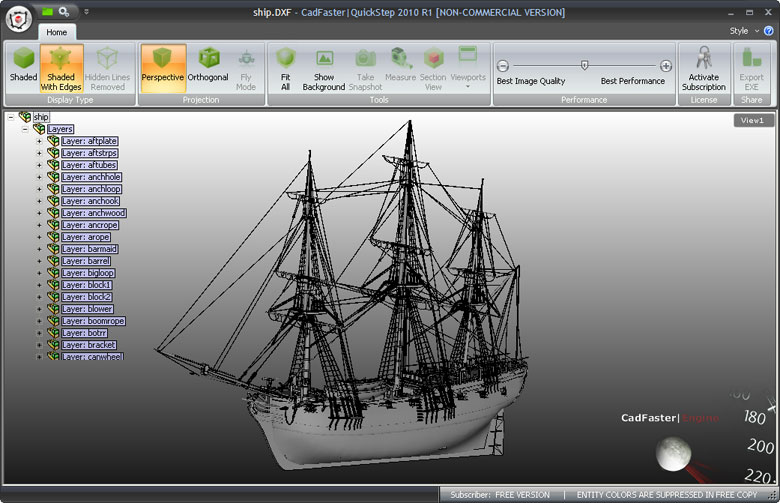Click the blue help icon

click(x=769, y=31)
